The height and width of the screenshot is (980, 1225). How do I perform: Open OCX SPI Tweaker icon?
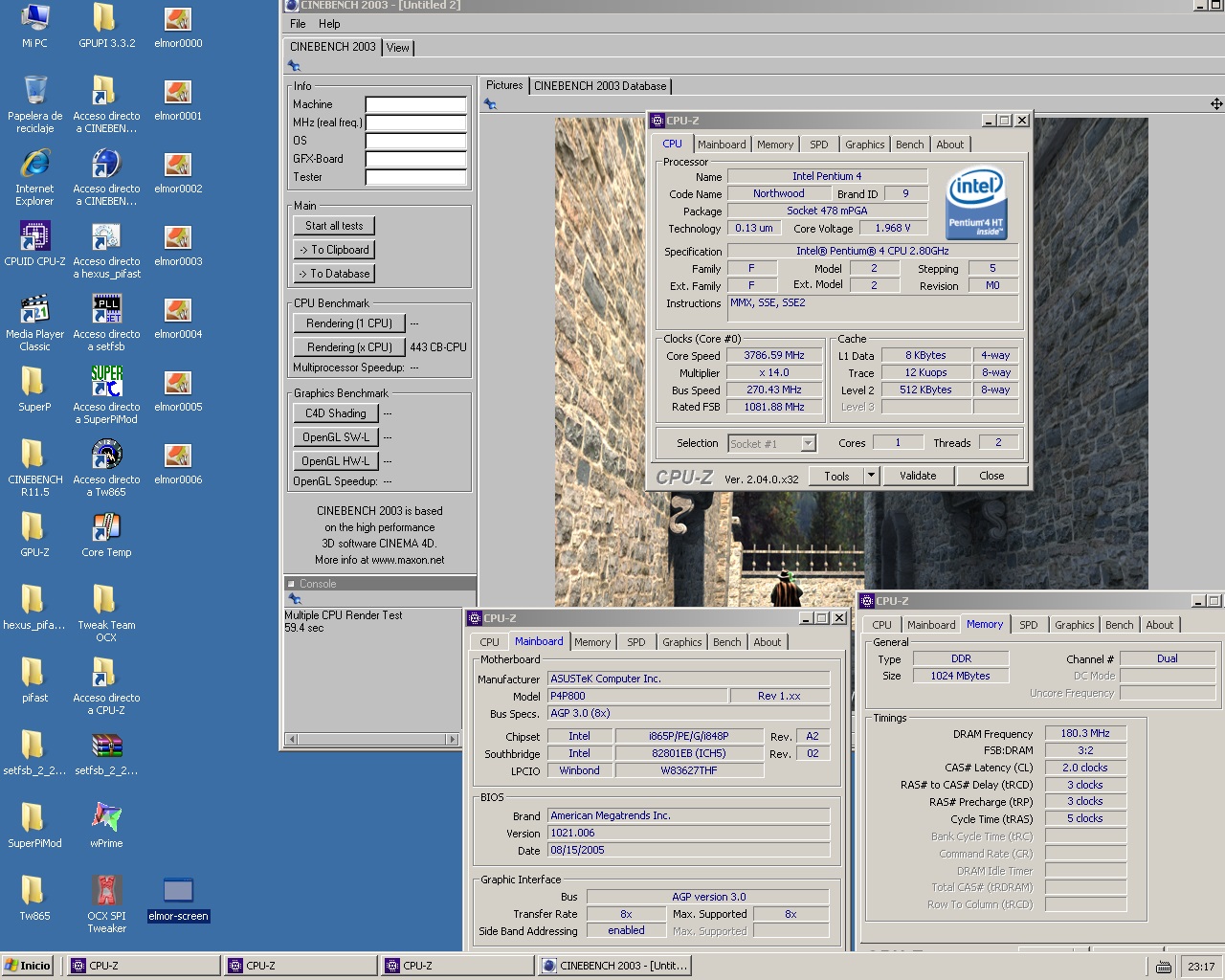click(x=106, y=904)
